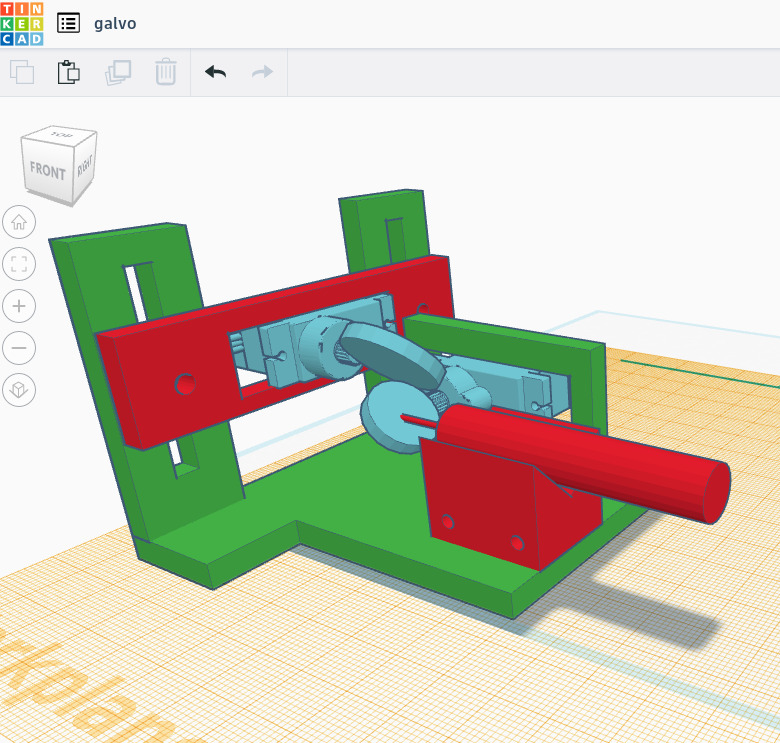Zoom in with the plus button
This screenshot has height=743, width=780.
pos(19,305)
